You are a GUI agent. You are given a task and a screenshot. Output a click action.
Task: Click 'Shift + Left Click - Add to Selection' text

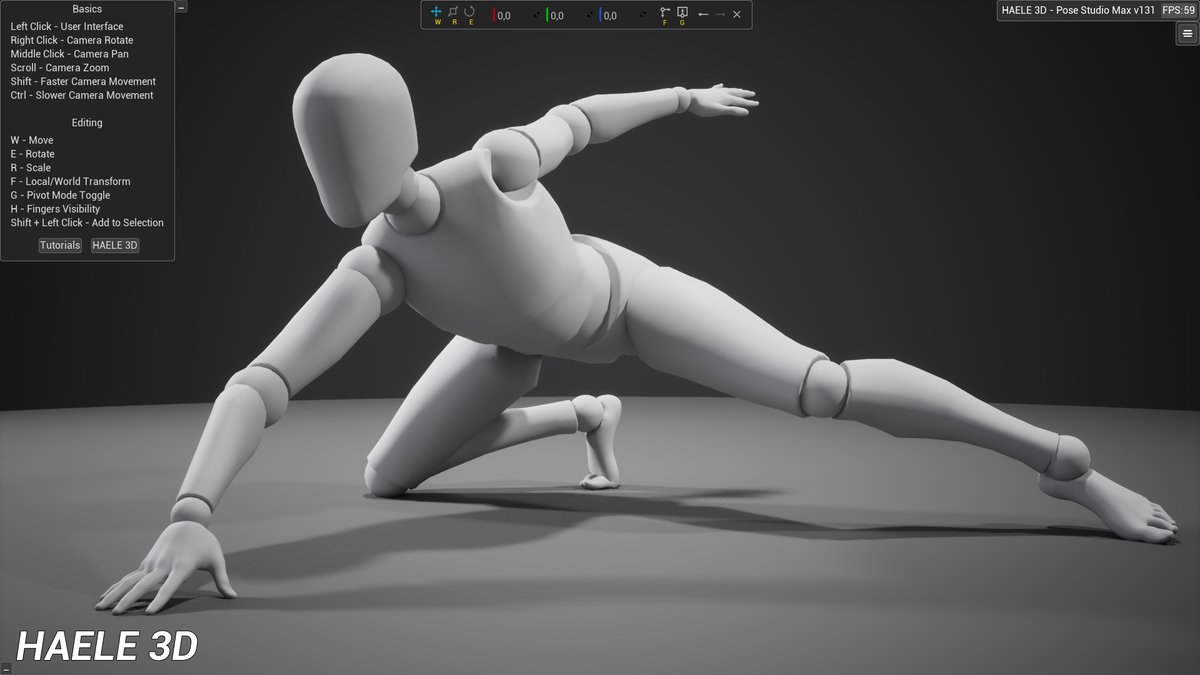(x=87, y=223)
